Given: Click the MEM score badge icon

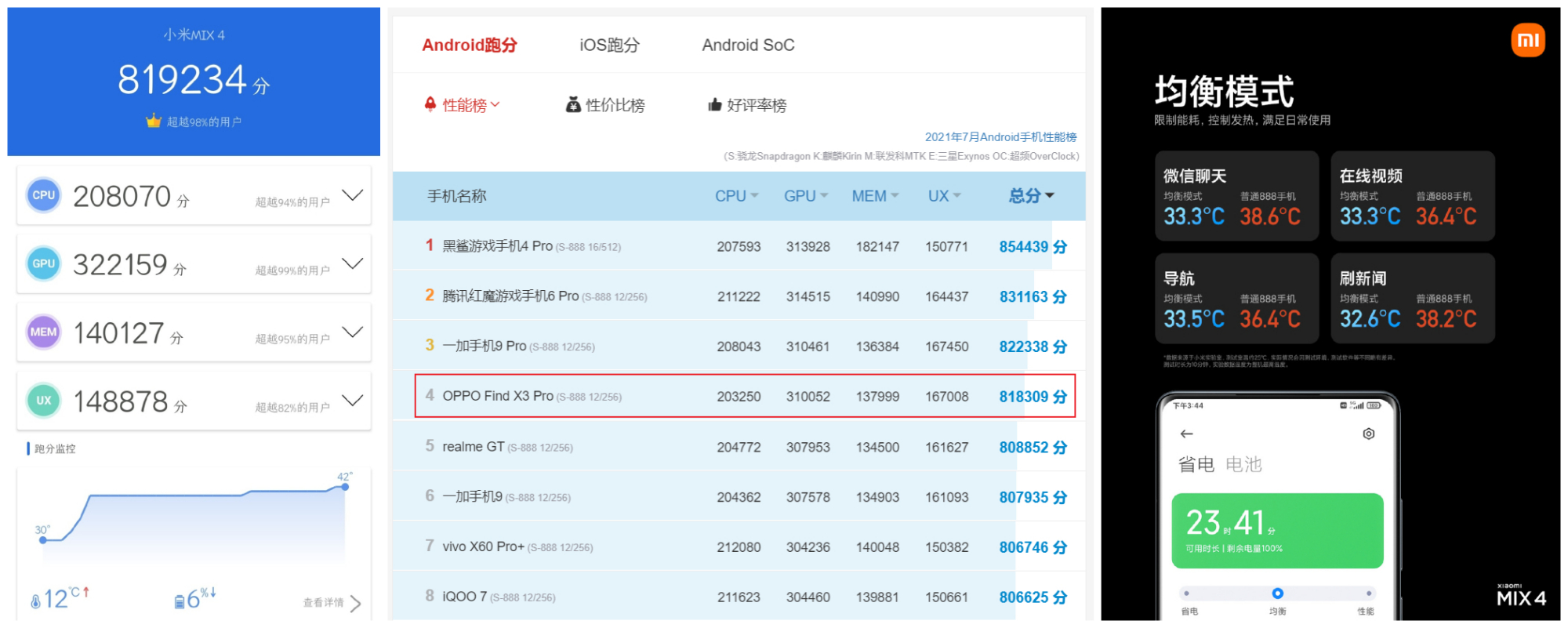Looking at the screenshot, I should pyautogui.click(x=44, y=332).
